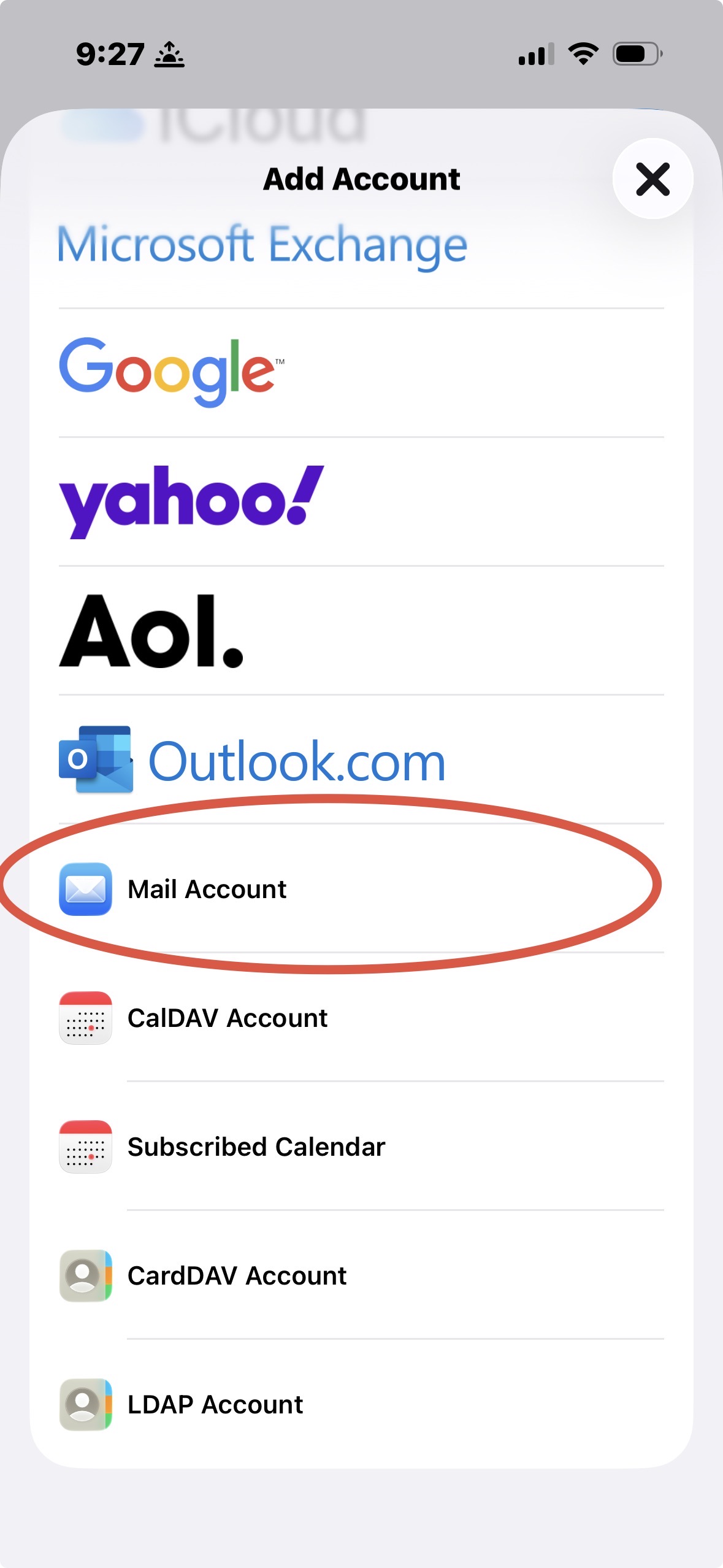Select the Yahoo account option
Image resolution: width=723 pixels, height=1568 pixels.
pyautogui.click(x=191, y=502)
